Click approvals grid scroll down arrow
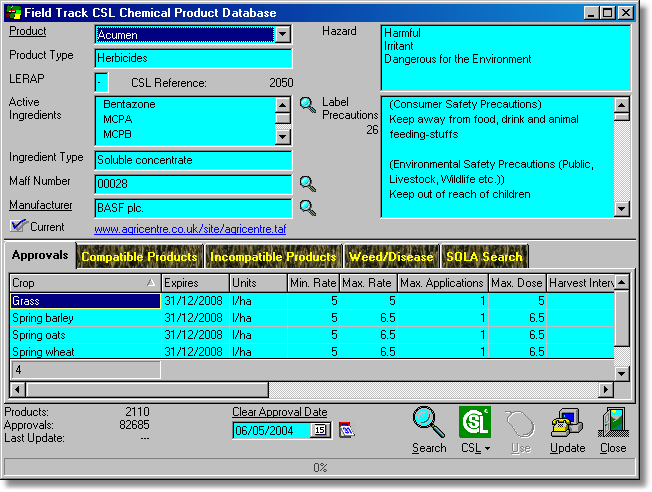 coord(622,373)
